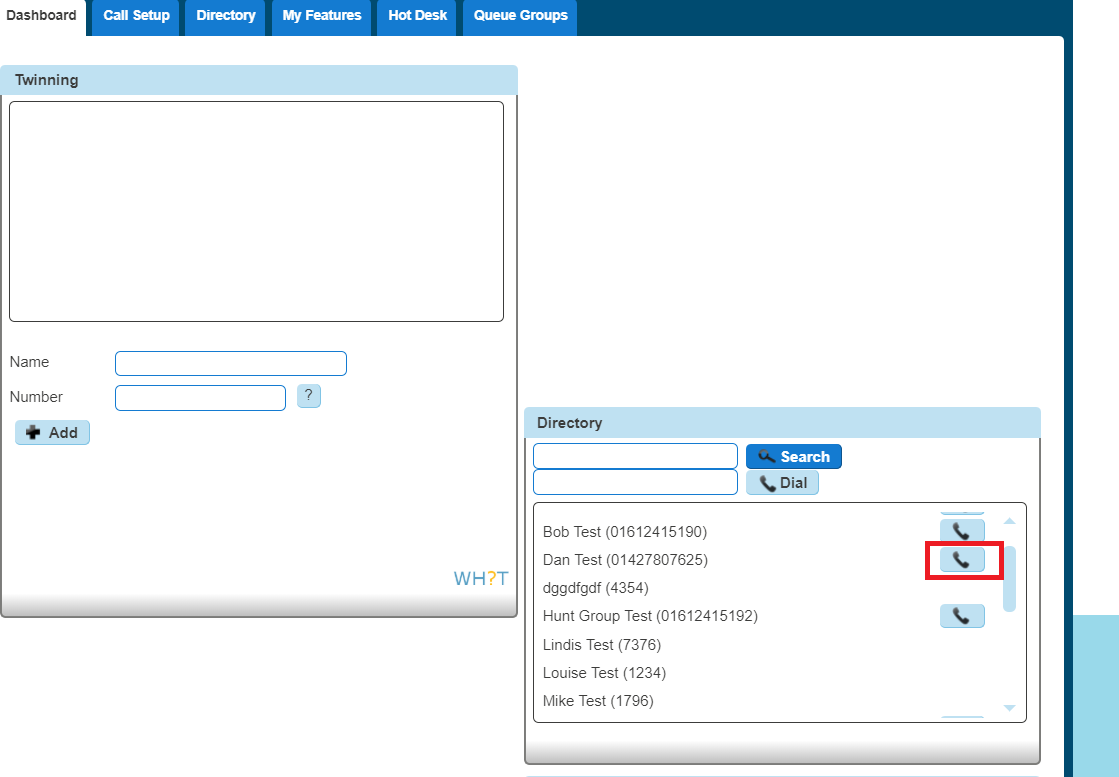This screenshot has height=777, width=1119.
Task: Click inside the Twinning list box
Action: click(x=256, y=211)
